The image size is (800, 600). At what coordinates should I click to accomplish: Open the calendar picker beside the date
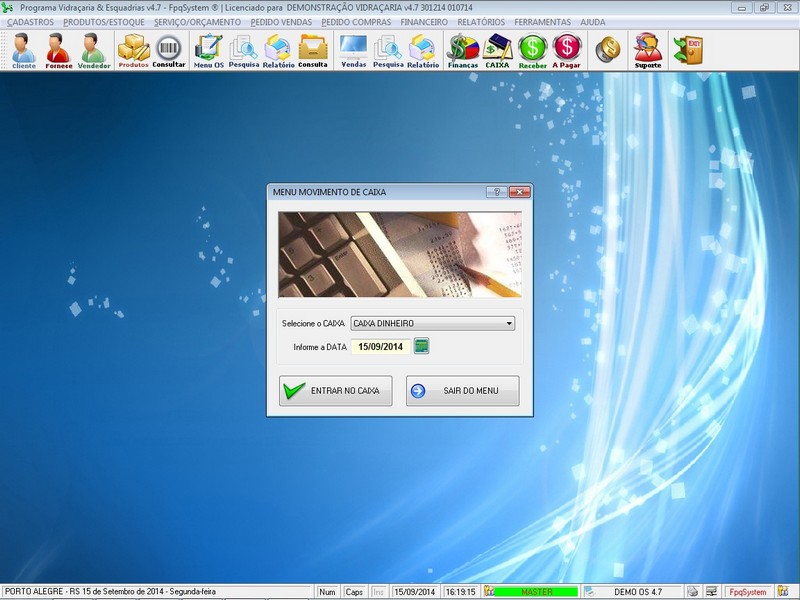[x=421, y=347]
